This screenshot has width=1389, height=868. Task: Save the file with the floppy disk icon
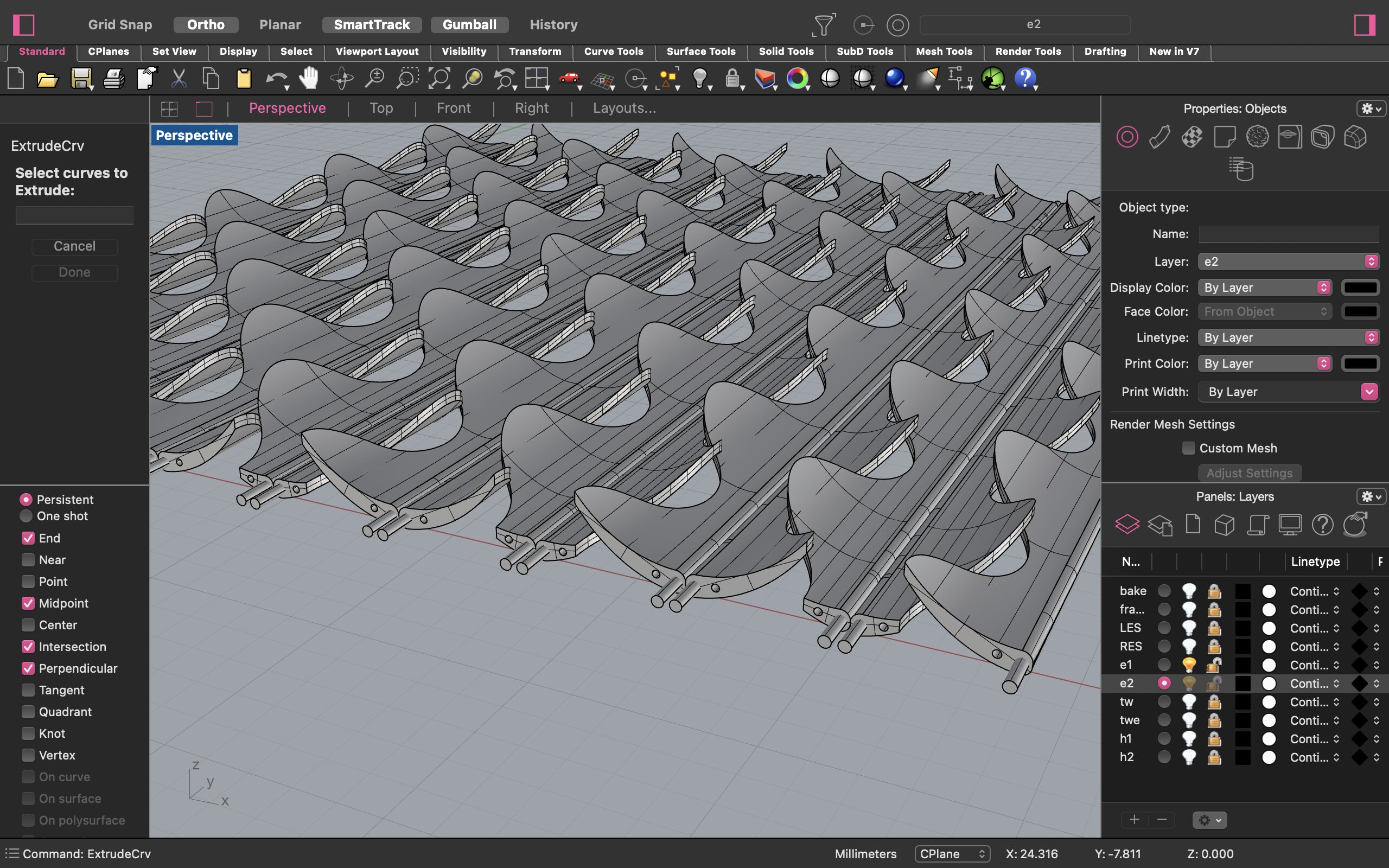pyautogui.click(x=81, y=78)
